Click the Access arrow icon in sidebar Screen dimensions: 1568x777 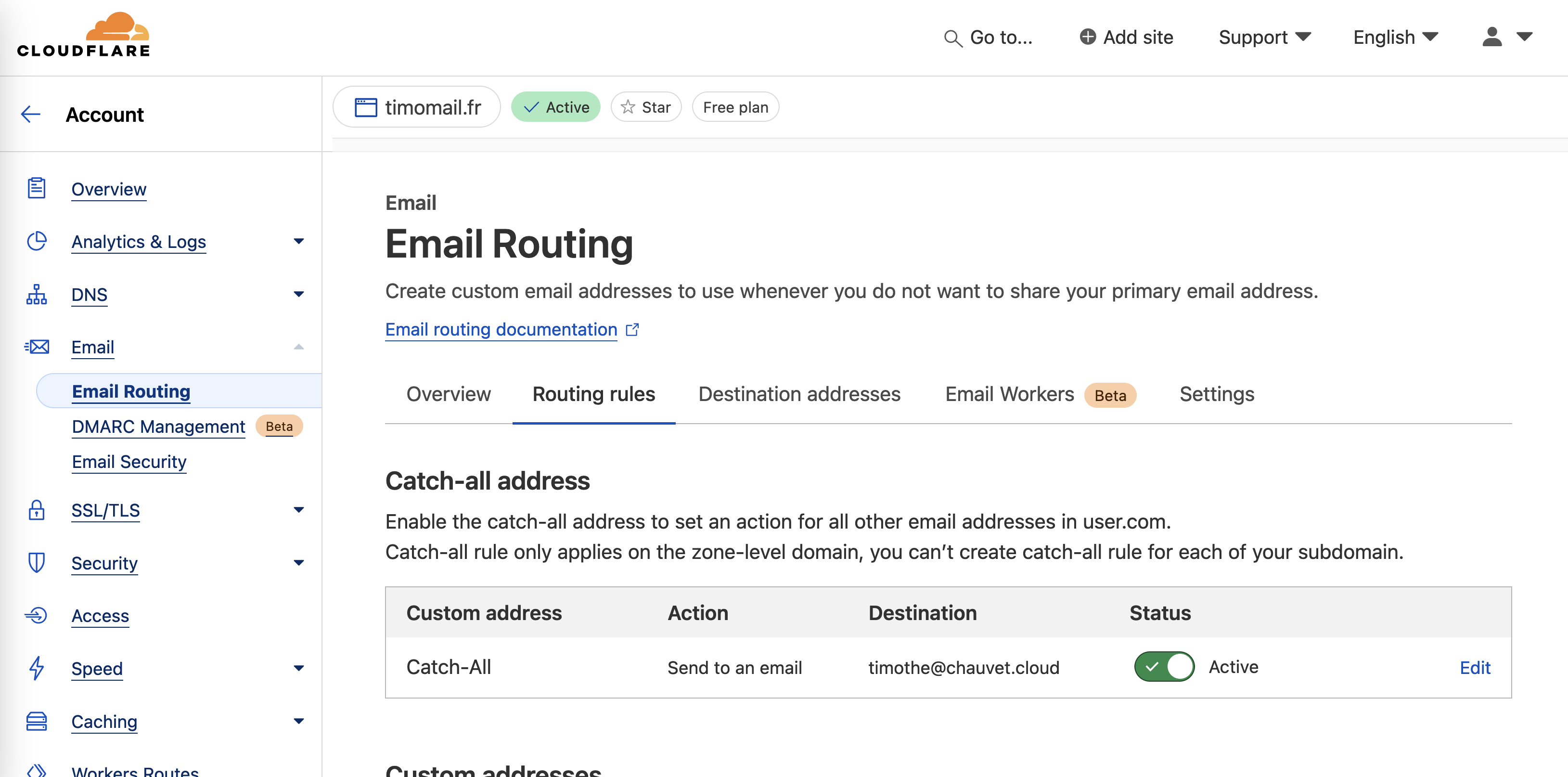(x=36, y=615)
